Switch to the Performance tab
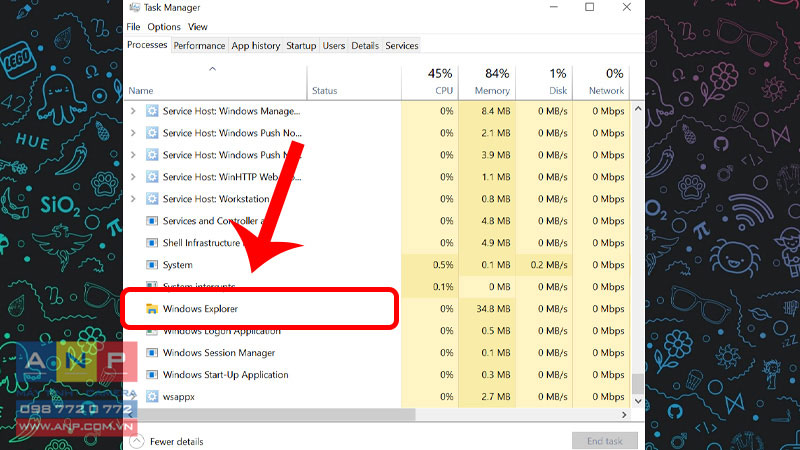 click(199, 45)
